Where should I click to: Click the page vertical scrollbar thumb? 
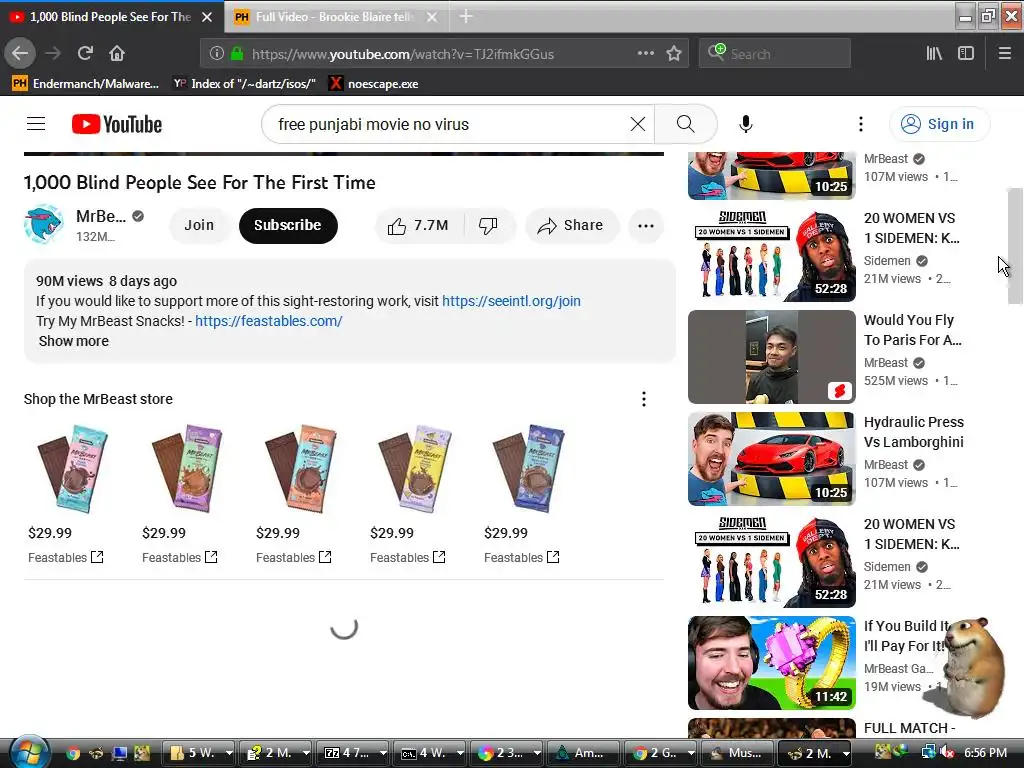pyautogui.click(x=1015, y=246)
